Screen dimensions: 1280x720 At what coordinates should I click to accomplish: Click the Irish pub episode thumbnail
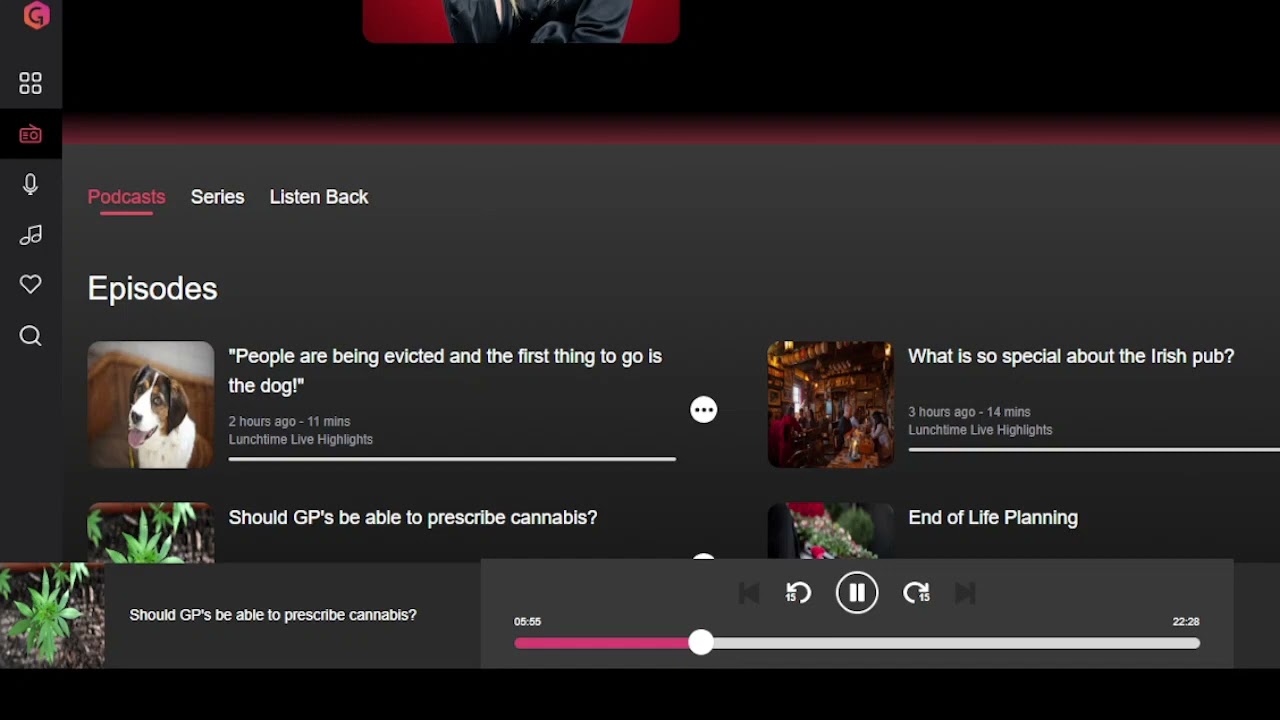[830, 405]
